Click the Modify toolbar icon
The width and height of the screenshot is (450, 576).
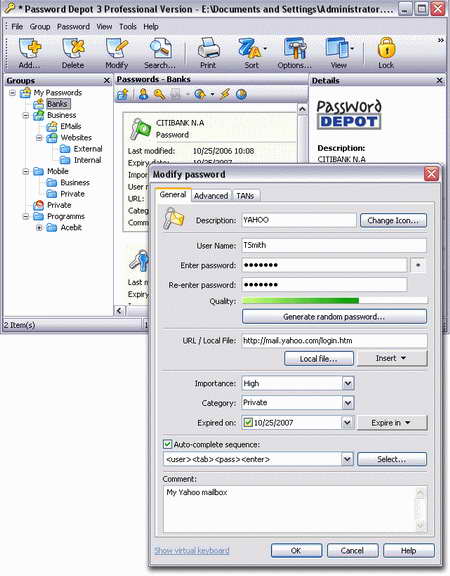pos(116,53)
